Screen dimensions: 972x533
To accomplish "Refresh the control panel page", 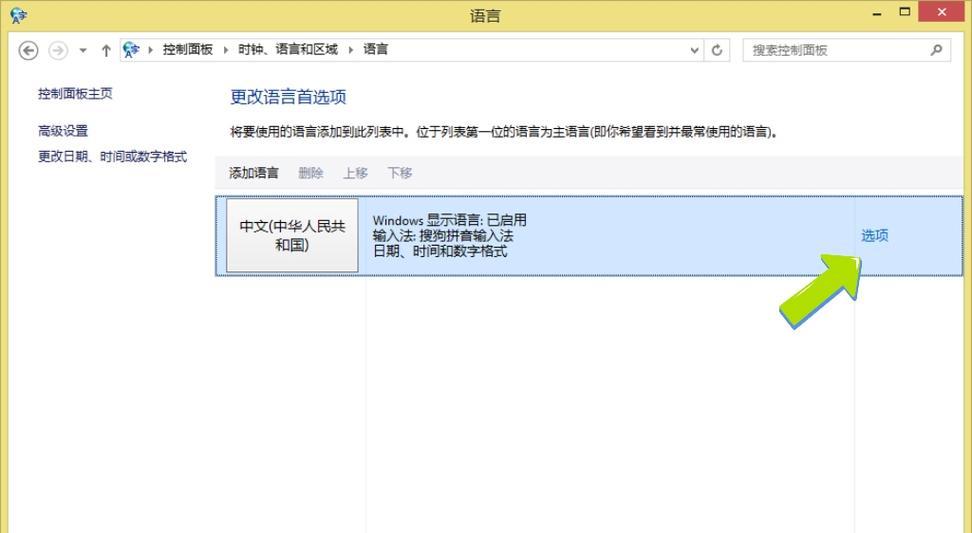I will point(717,50).
